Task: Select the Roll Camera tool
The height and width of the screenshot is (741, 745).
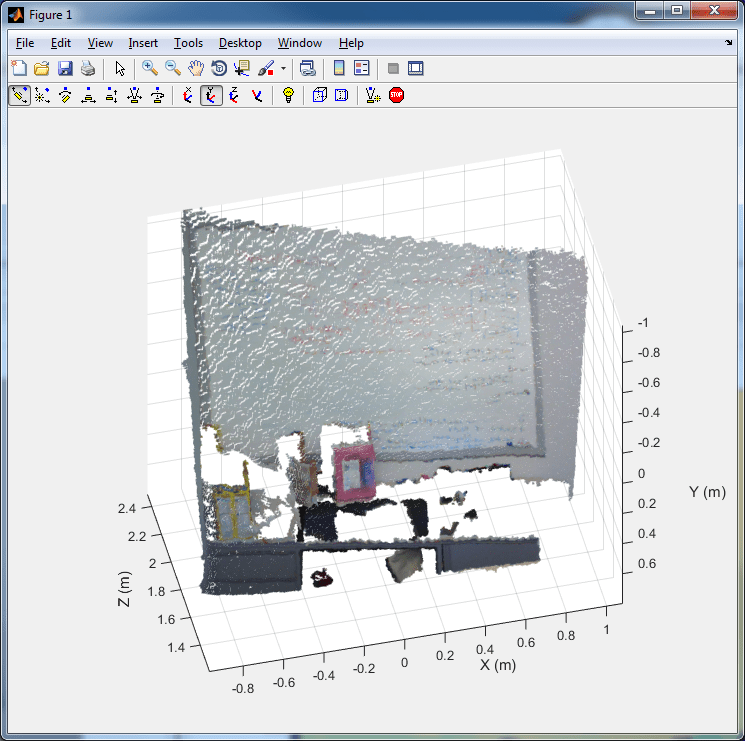Action: [157, 95]
